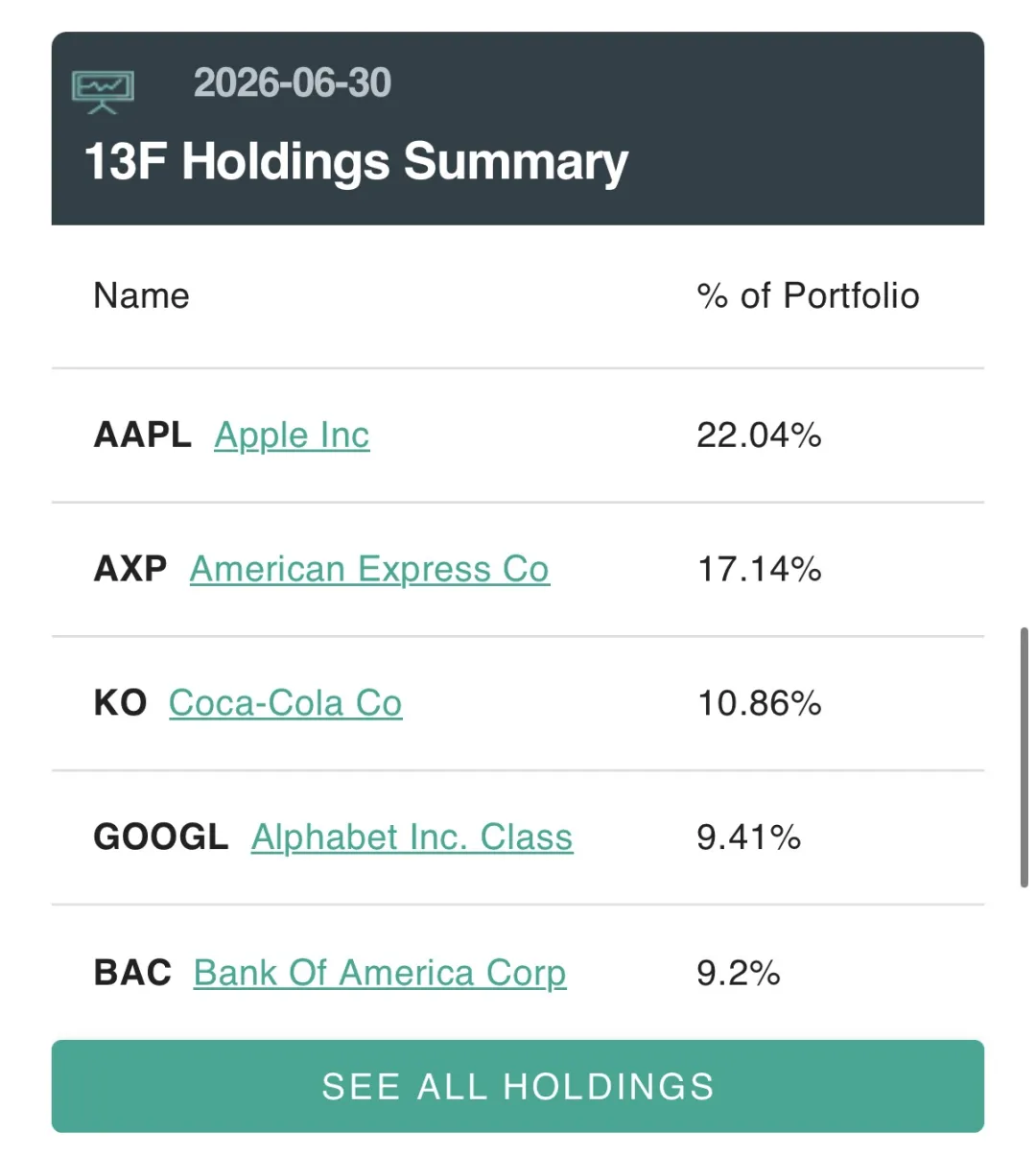
Task: Click the % of Portfolio column header
Action: pos(808,295)
